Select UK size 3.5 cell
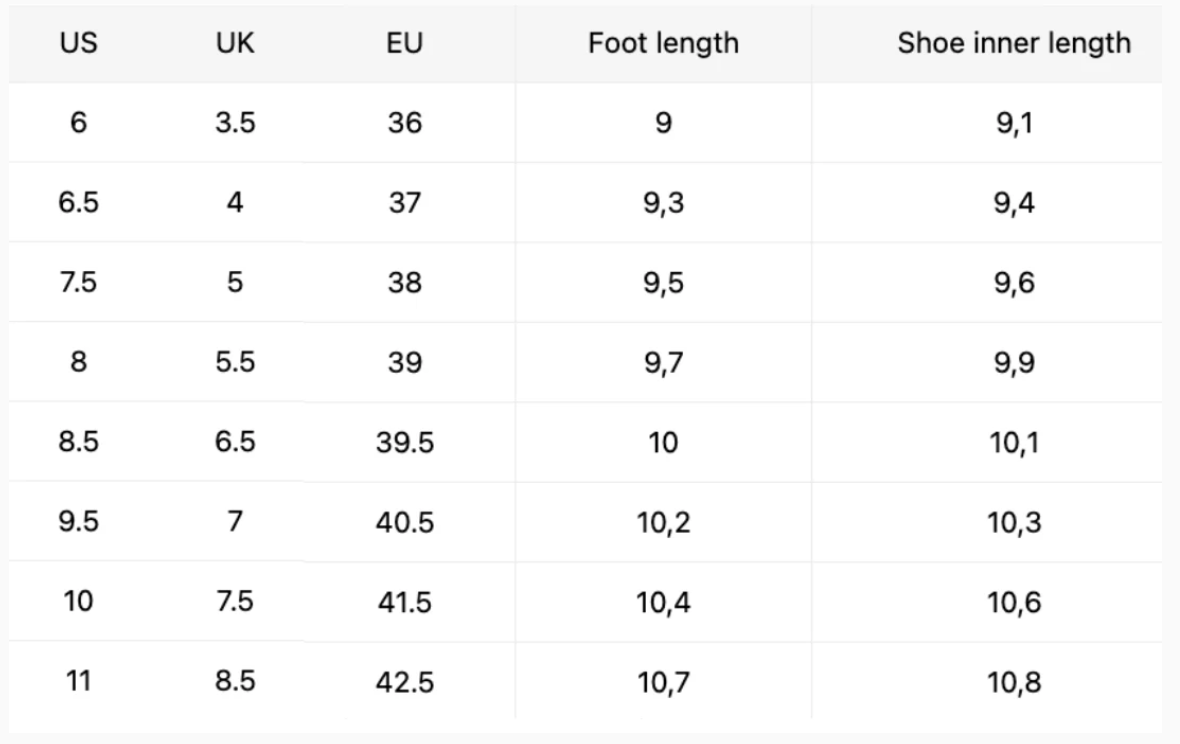The image size is (1180, 744). click(235, 123)
